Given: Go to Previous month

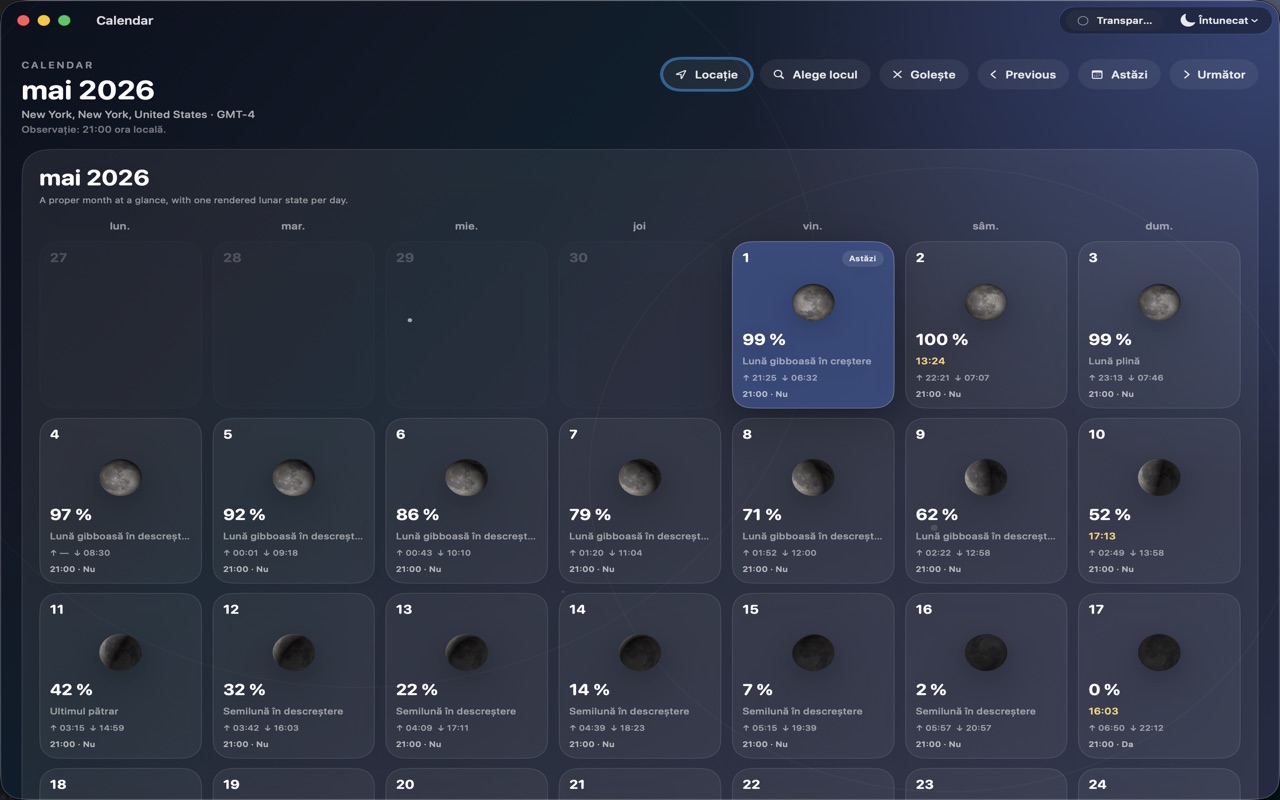Looking at the screenshot, I should (x=1022, y=74).
